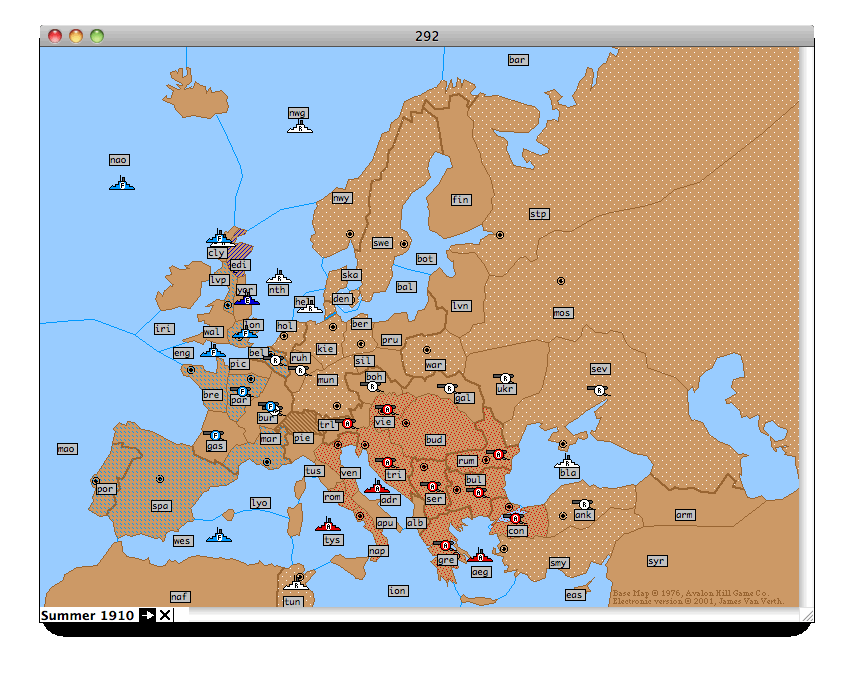This screenshot has width=854, height=677.
Task: Click the 'war' province label
Action: [435, 365]
